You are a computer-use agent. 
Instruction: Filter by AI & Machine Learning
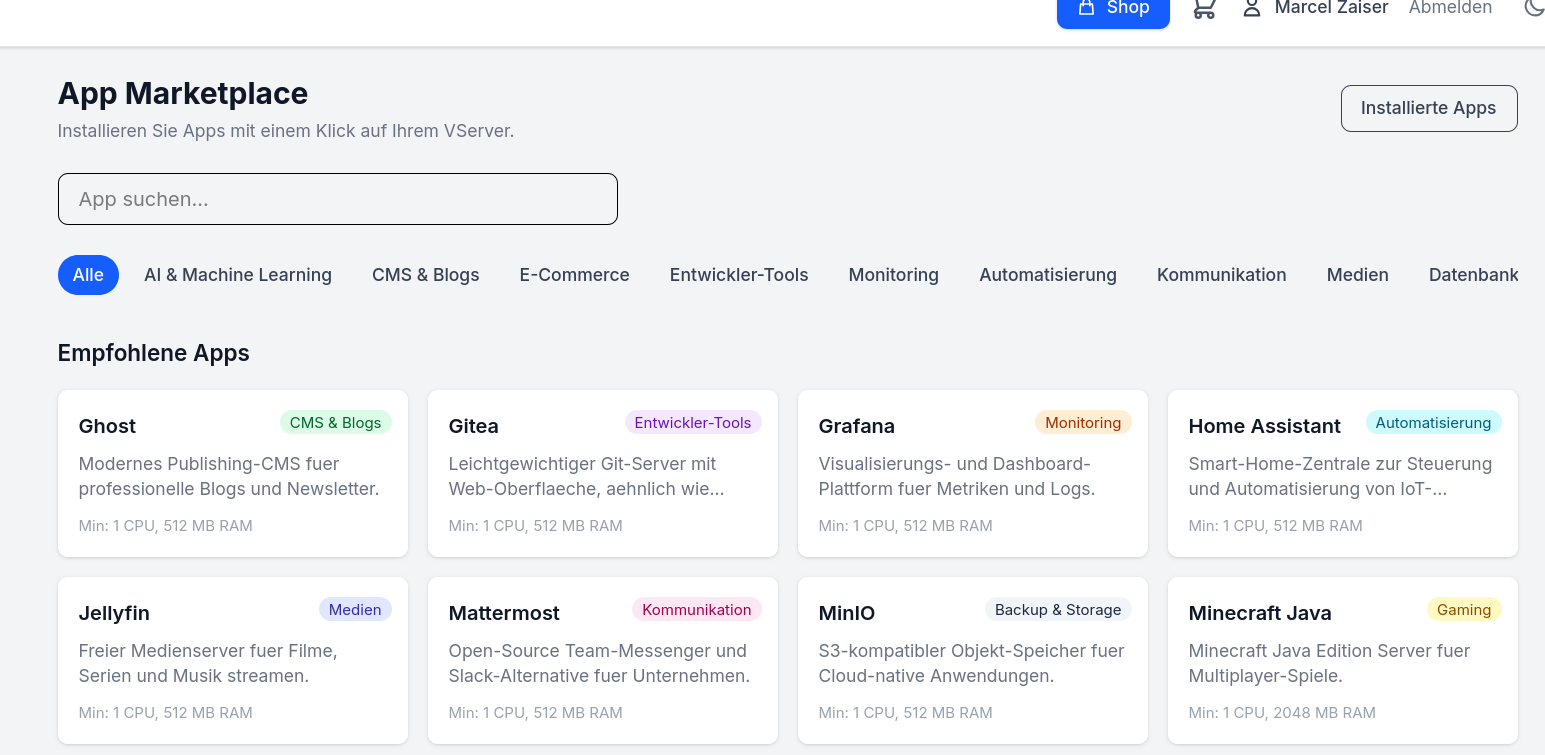(238, 274)
